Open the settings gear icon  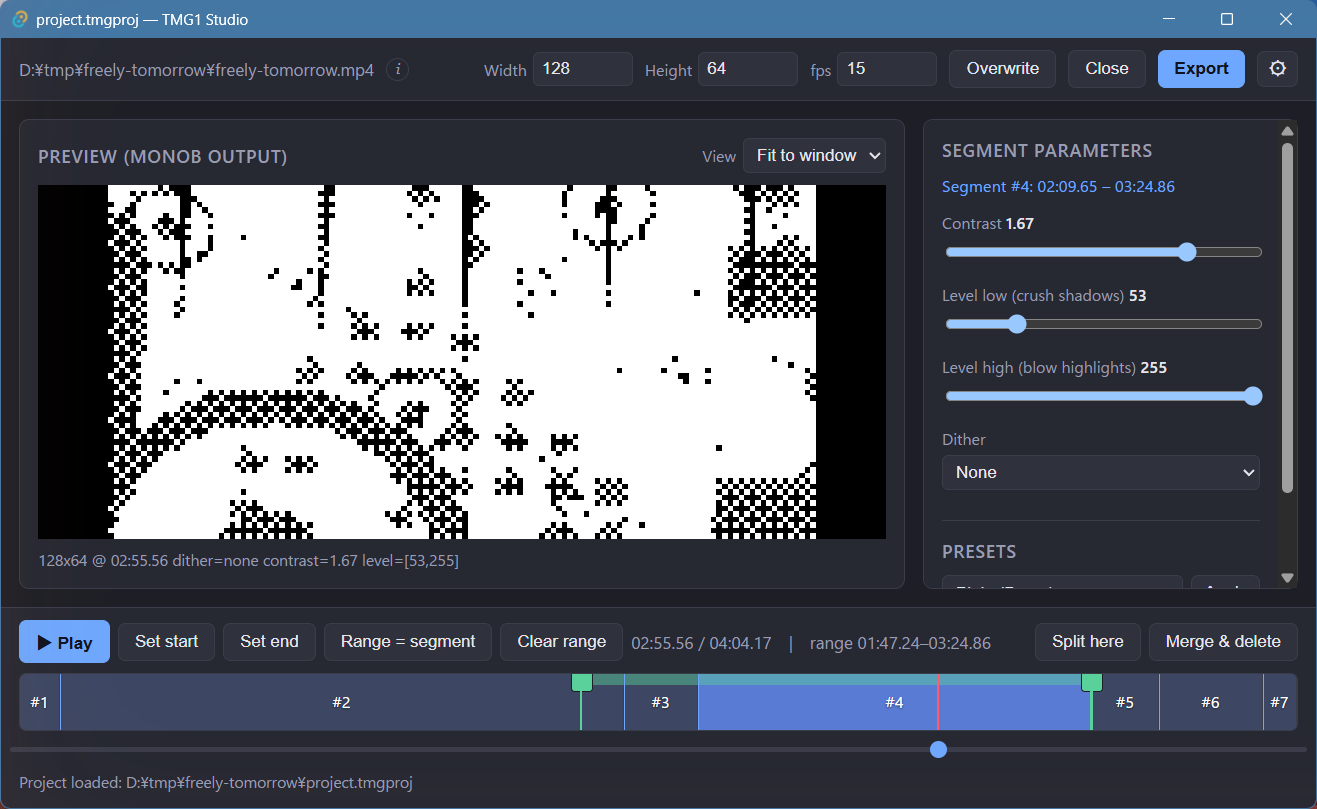[x=1277, y=69]
